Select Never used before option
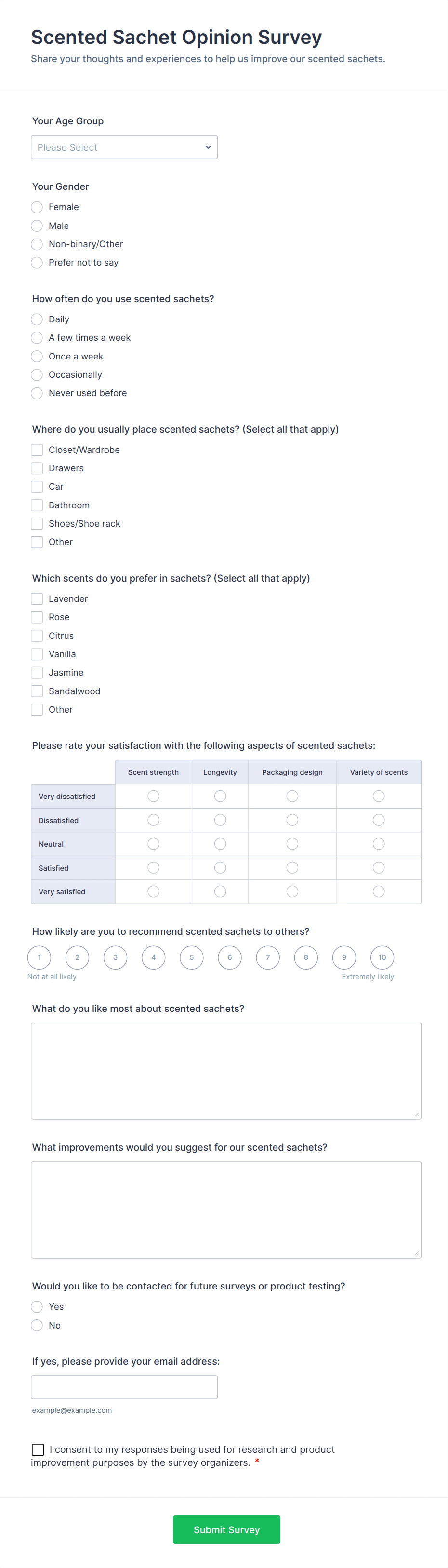This screenshot has width=448, height=1568. (37, 393)
